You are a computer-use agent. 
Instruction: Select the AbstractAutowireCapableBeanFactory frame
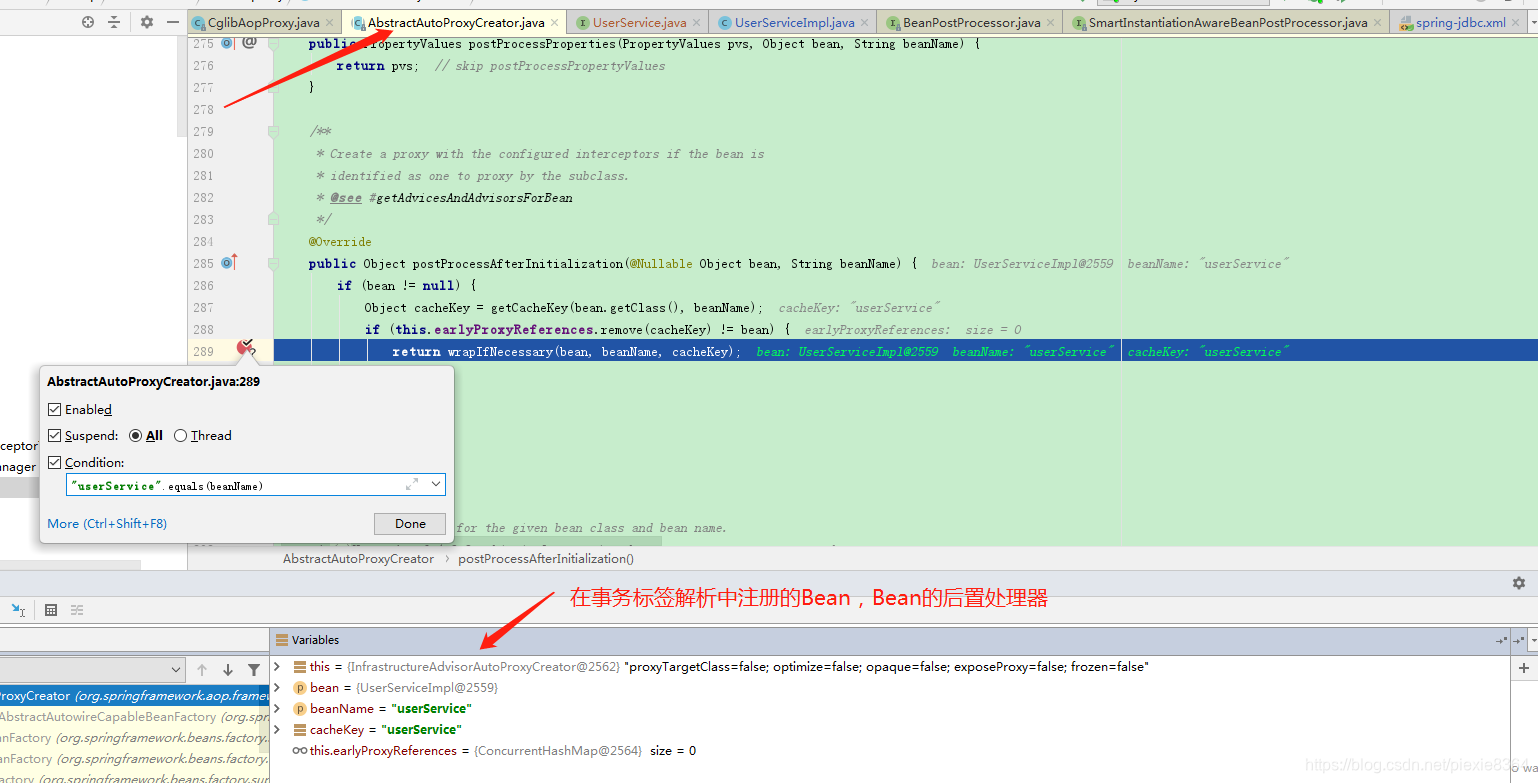(135, 717)
